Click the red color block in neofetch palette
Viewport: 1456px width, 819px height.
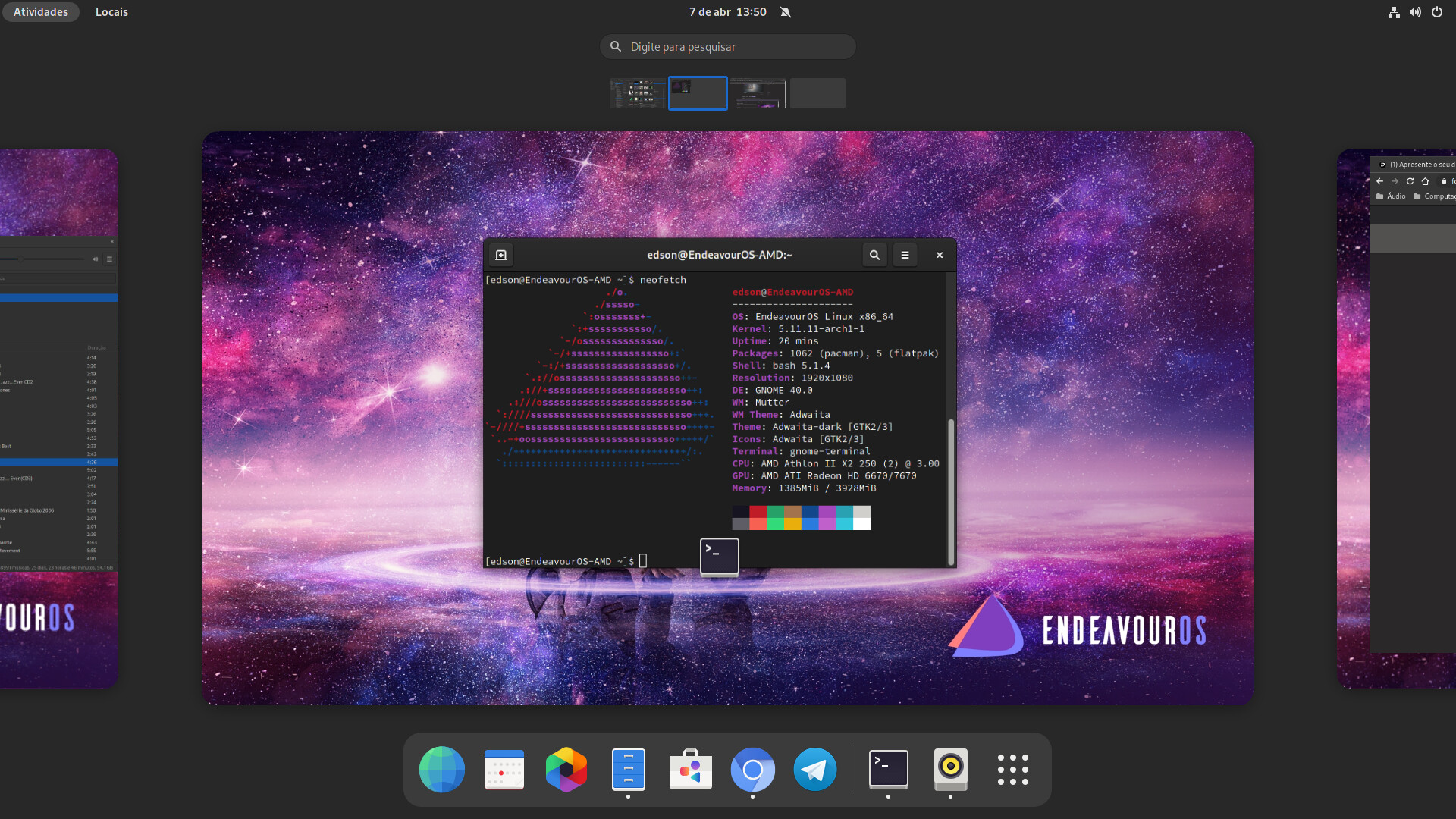(758, 512)
